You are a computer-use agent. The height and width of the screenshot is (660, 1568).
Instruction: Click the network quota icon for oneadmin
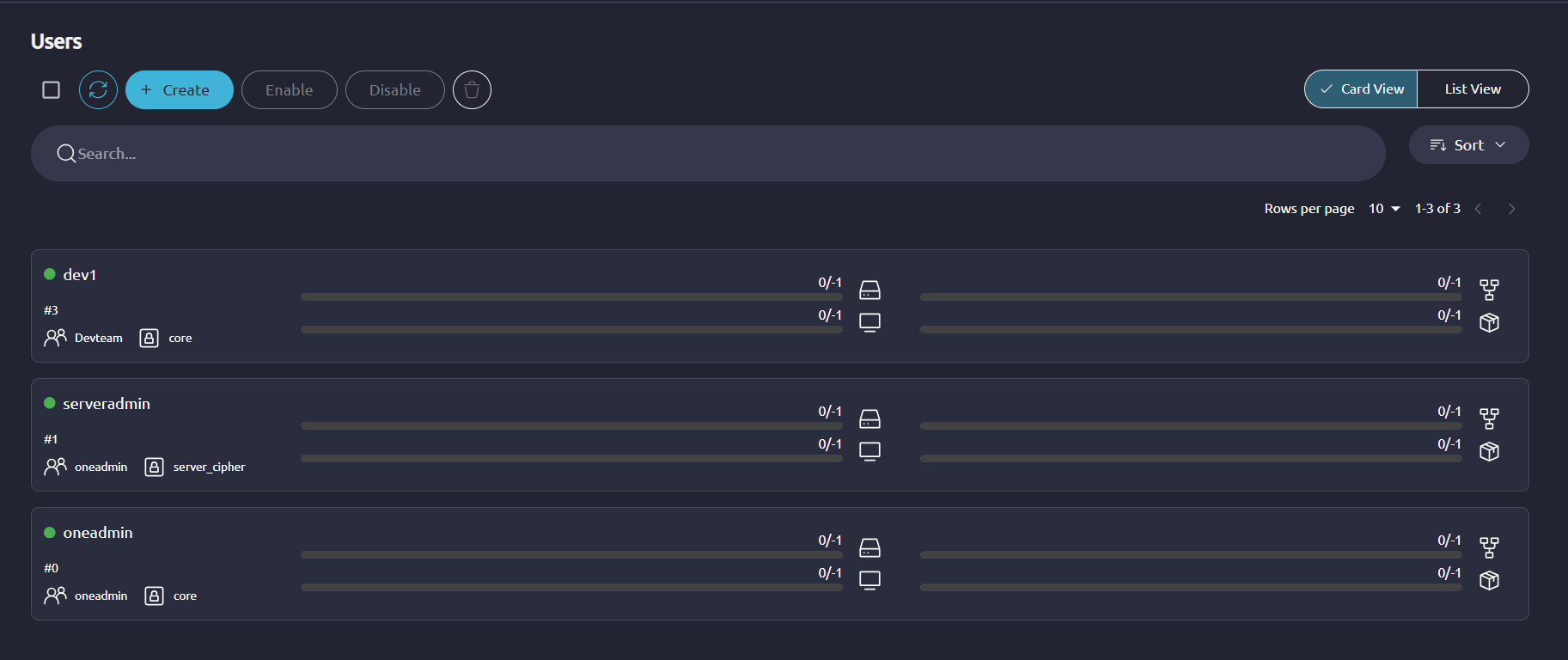(x=1489, y=547)
